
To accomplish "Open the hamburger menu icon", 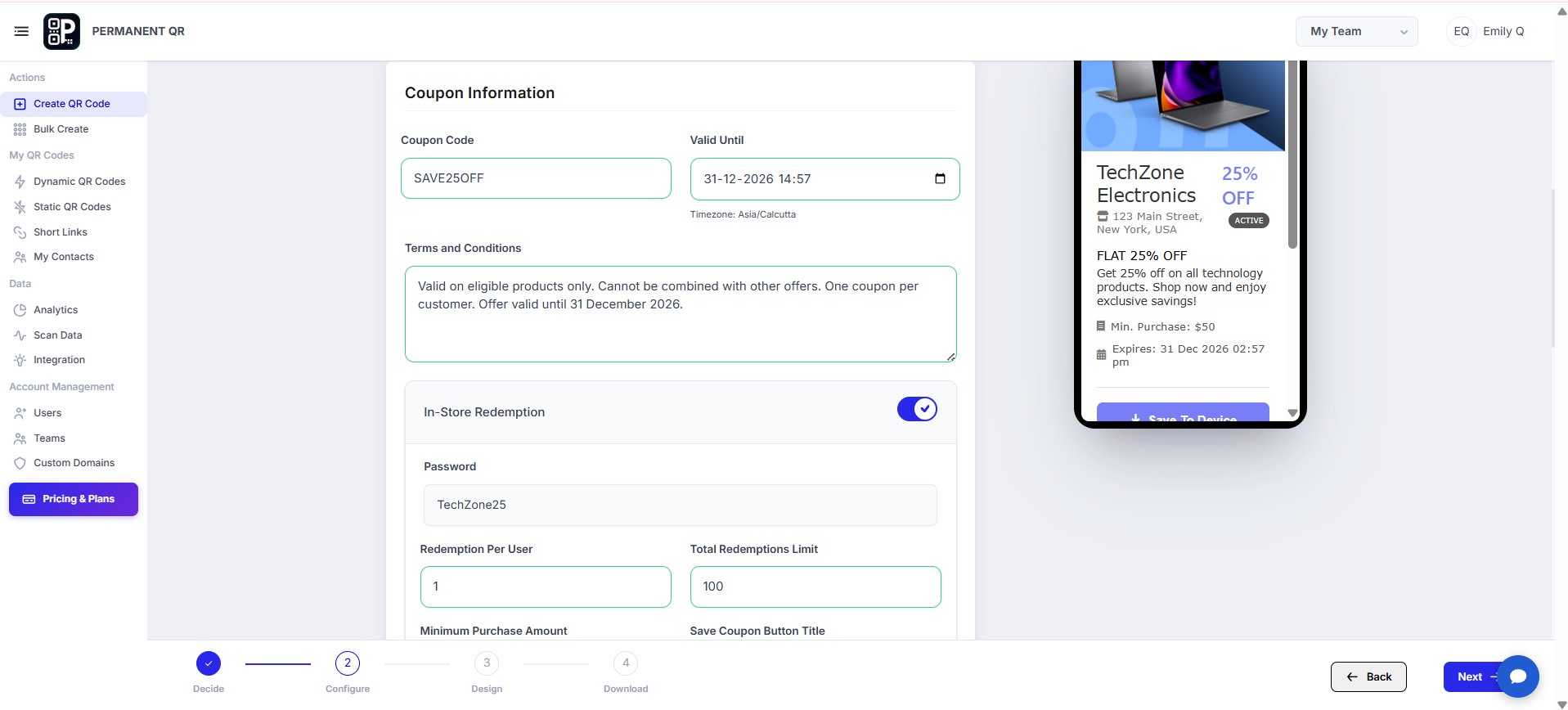I will pos(21,31).
